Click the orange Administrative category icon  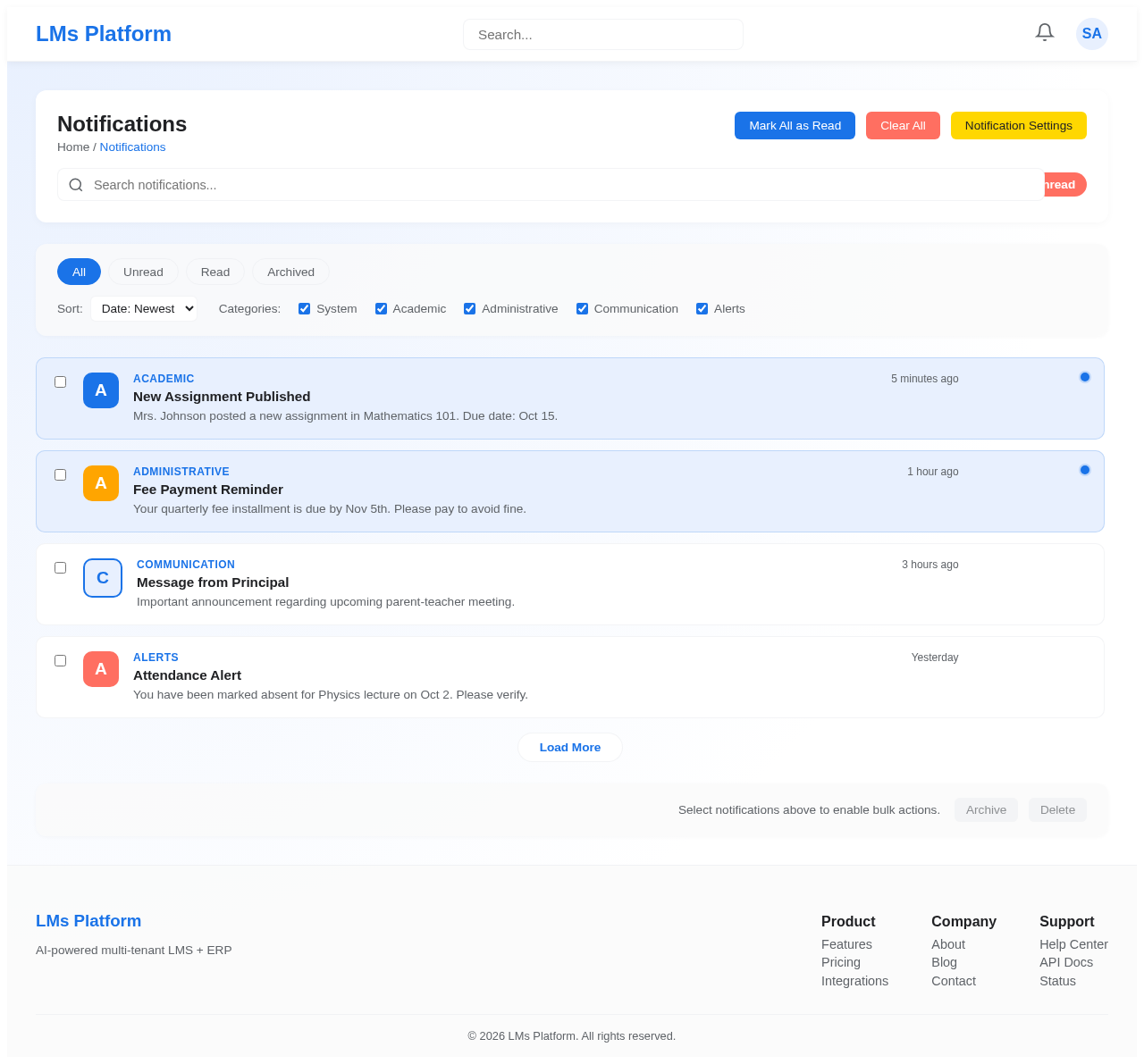pos(101,483)
